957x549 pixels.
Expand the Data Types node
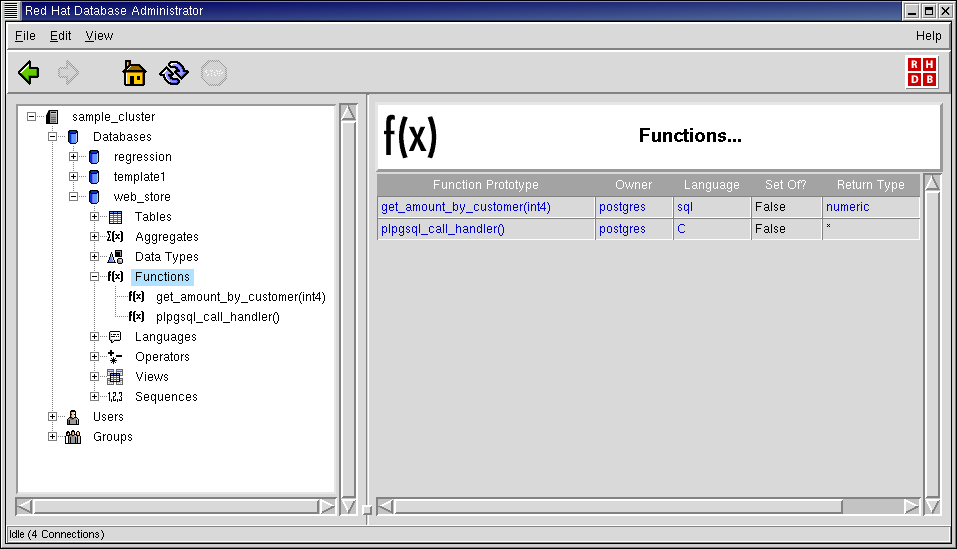(95, 257)
